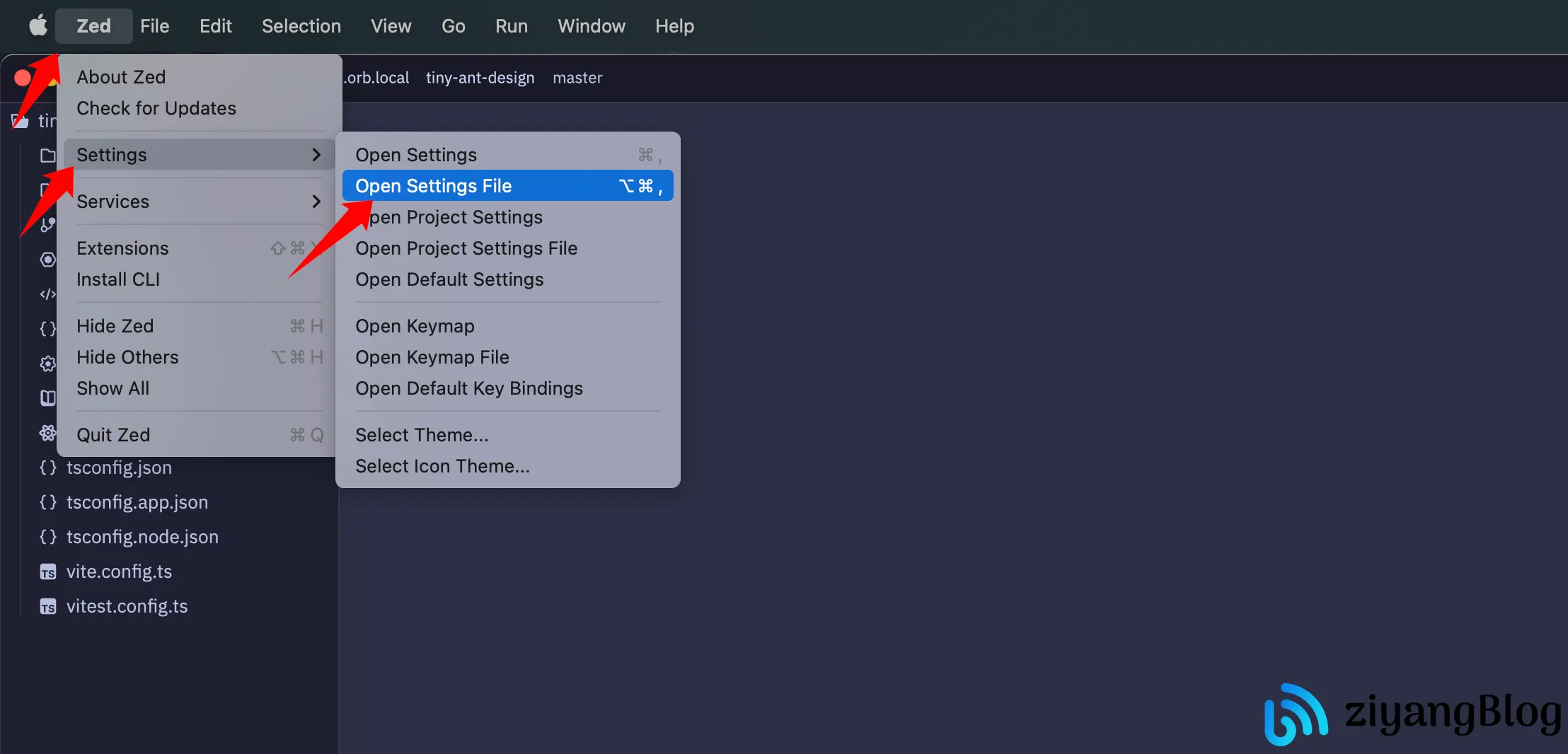Click Quit Zed menu entry
The image size is (1568, 754).
113,435
